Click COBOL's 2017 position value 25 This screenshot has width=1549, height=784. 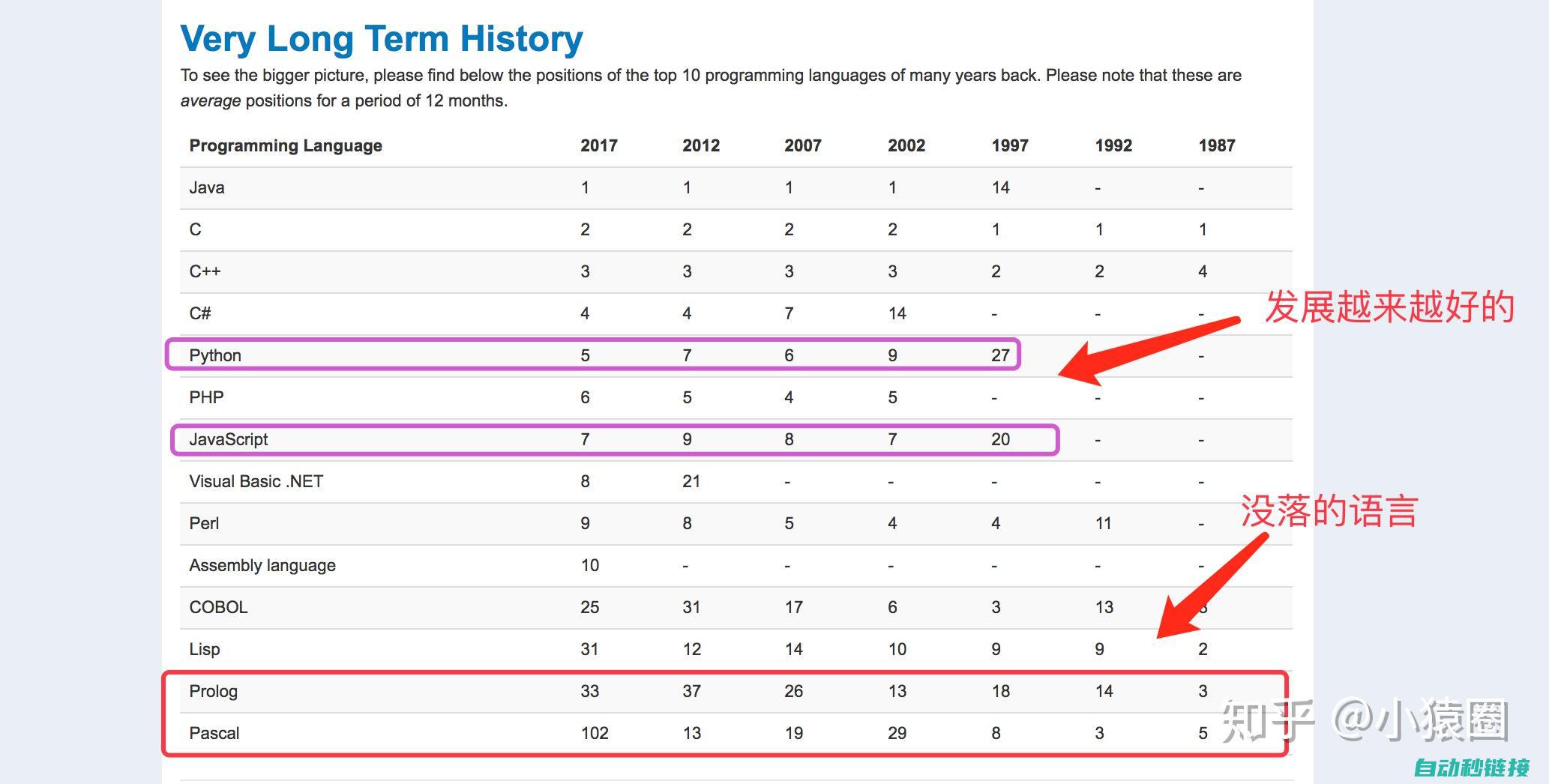590,607
